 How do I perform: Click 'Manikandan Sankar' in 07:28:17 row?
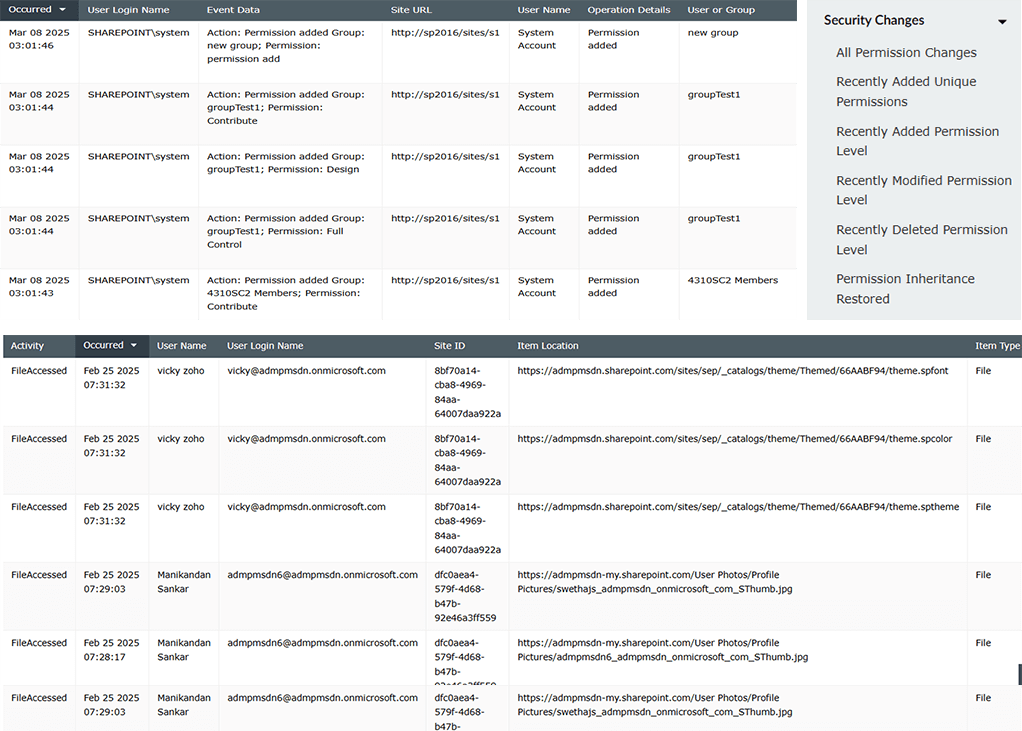click(184, 650)
